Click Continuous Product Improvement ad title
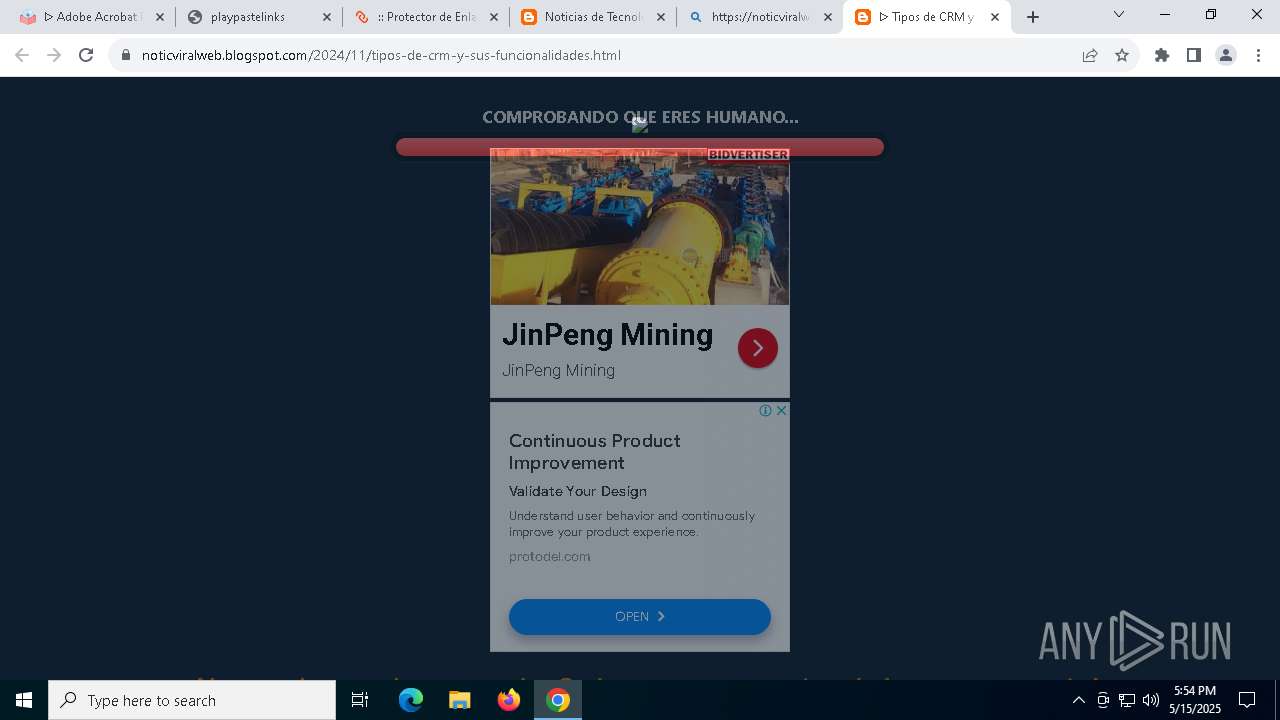1280x720 pixels. point(595,452)
